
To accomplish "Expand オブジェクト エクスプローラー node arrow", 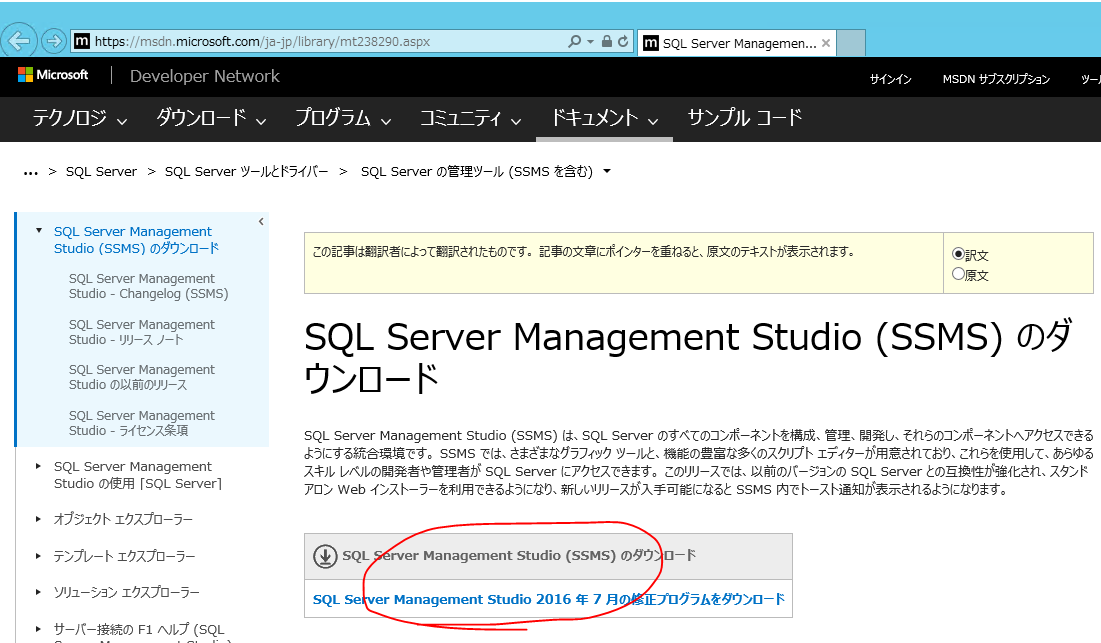I will (x=39, y=519).
